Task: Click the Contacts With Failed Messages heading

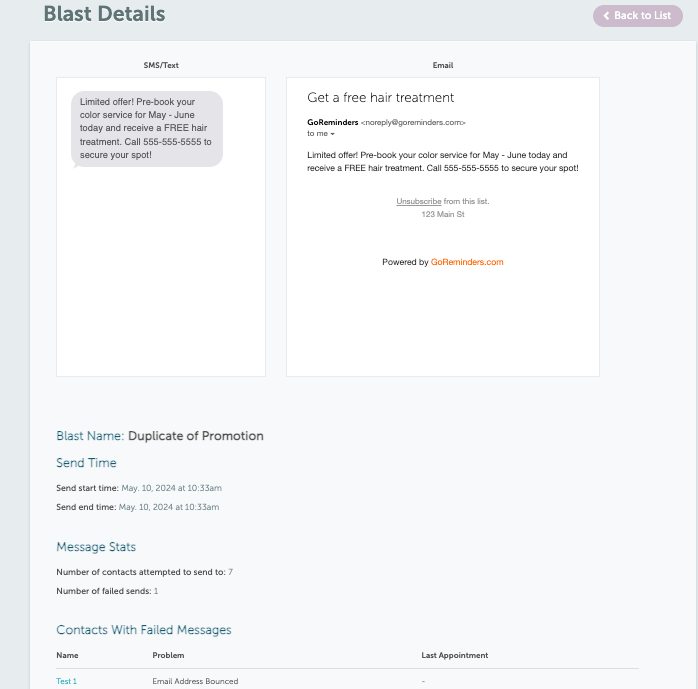Action: click(144, 630)
